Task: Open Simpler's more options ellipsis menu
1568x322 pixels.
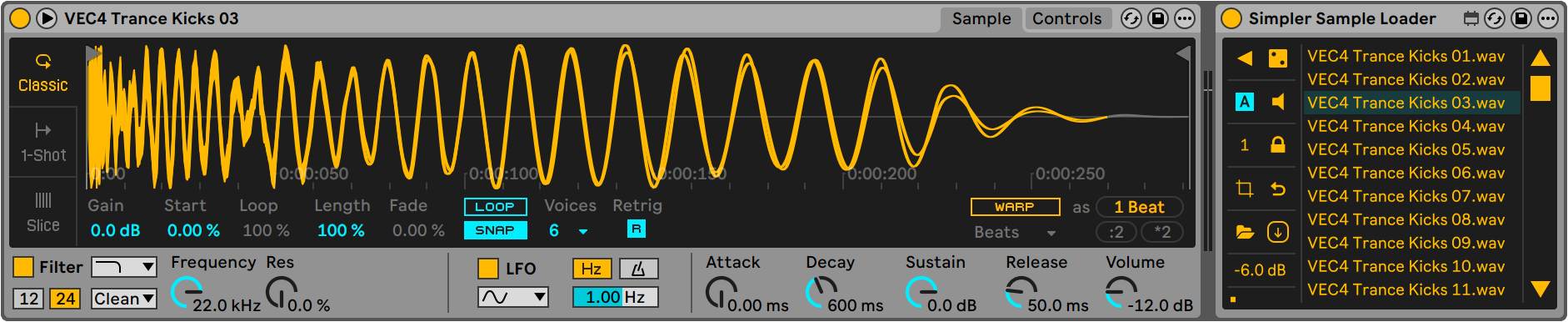Action: (1185, 18)
